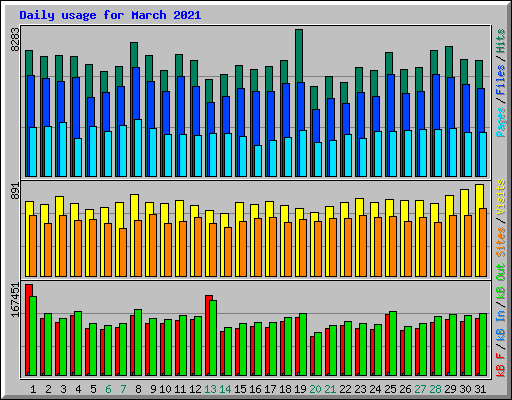Click day label 30 on the x-axis

click(x=465, y=389)
